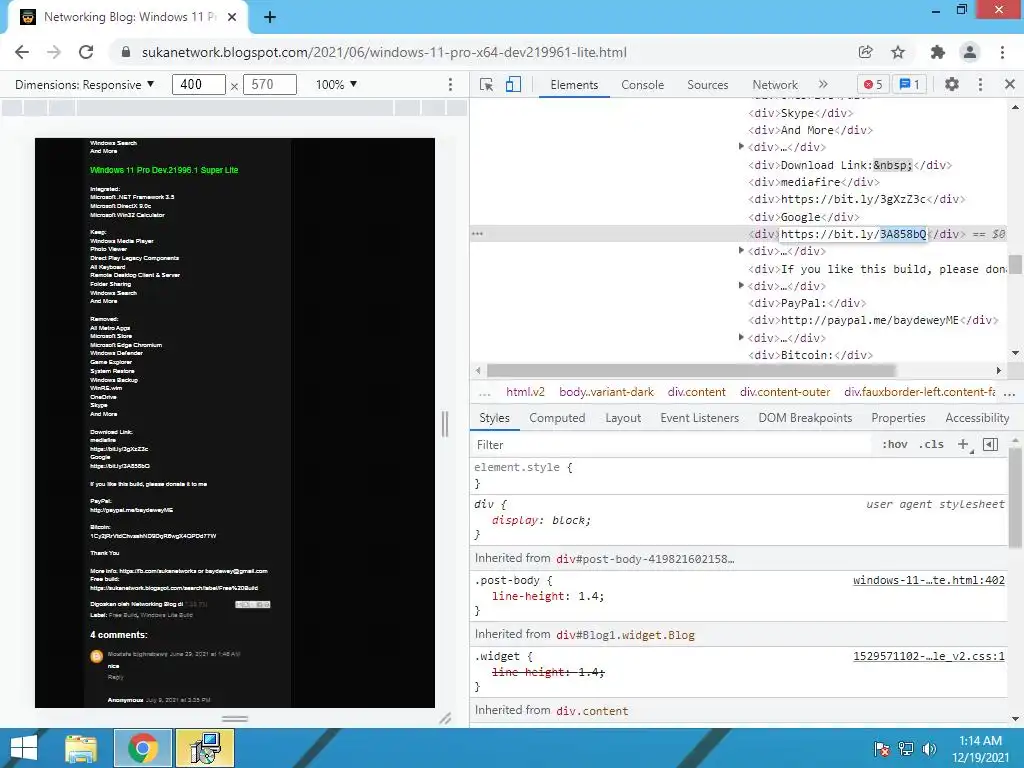Viewport: 1024px width, 768px height.
Task: Open the Chrome three-dot menu
Action: pos(1002,52)
